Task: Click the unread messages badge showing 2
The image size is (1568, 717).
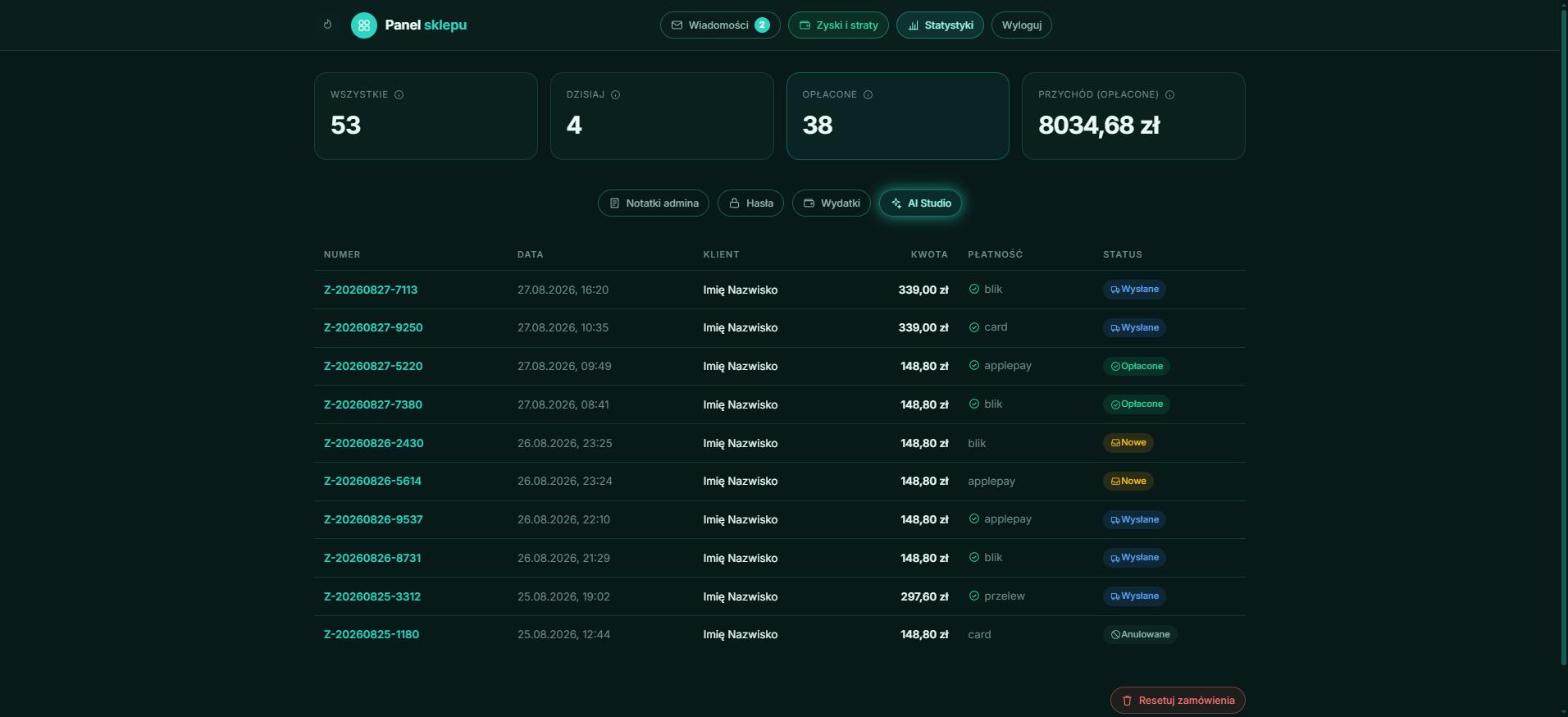Action: click(x=762, y=25)
